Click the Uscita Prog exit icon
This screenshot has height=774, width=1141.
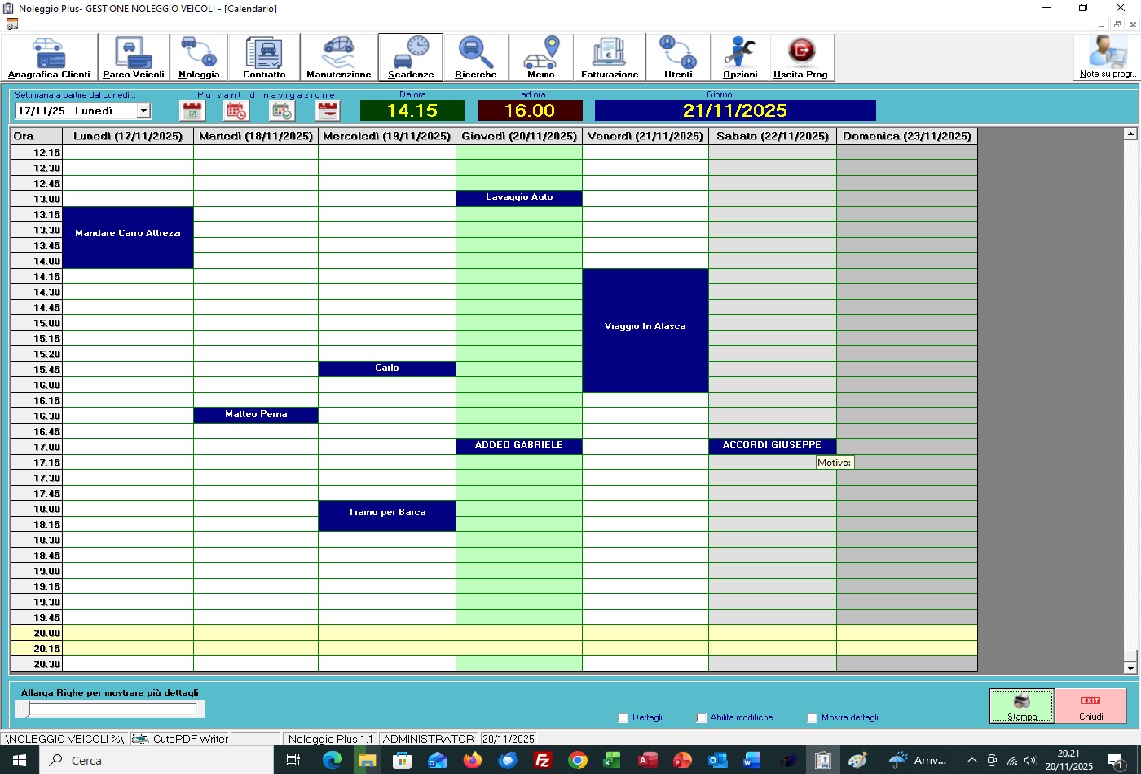coord(800,58)
